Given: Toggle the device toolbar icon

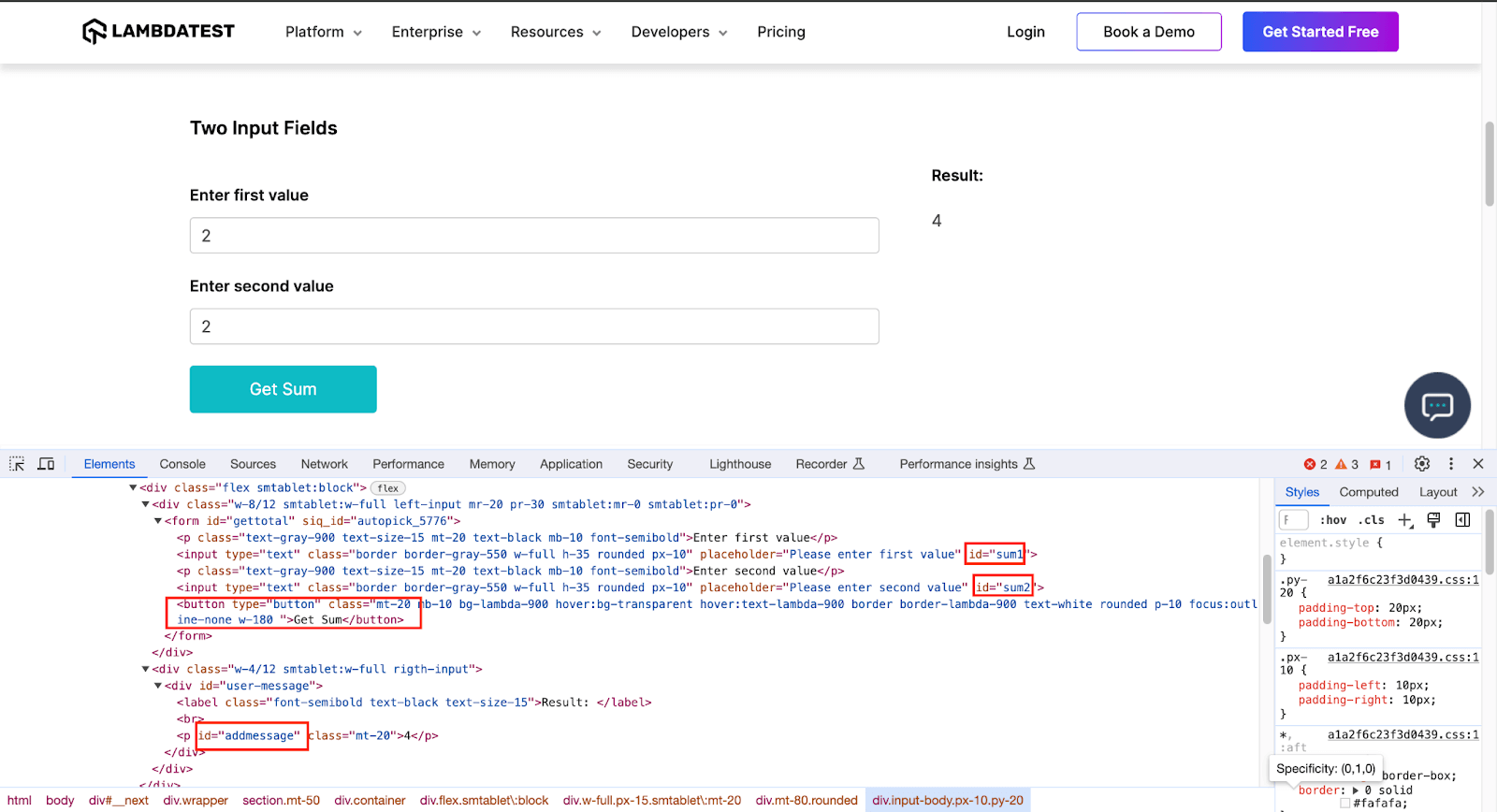Looking at the screenshot, I should tap(46, 464).
